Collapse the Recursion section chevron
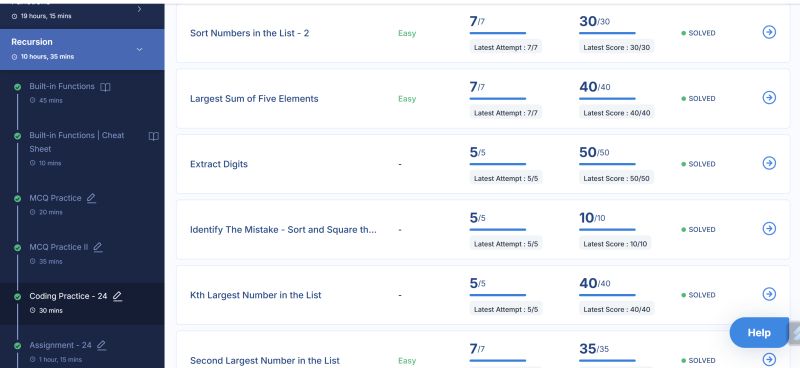Screen dimensions: 800x368 (139, 50)
